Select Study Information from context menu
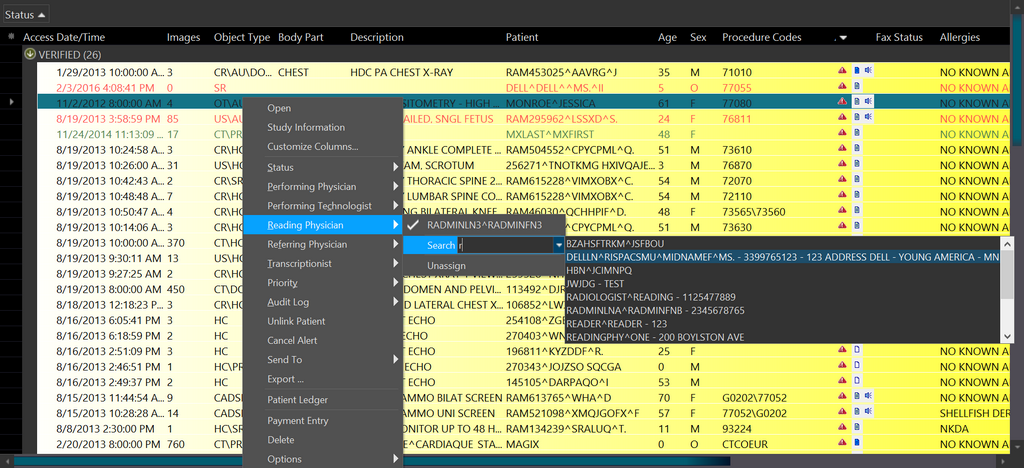Image resolution: width=1024 pixels, height=468 pixels. 306,127
